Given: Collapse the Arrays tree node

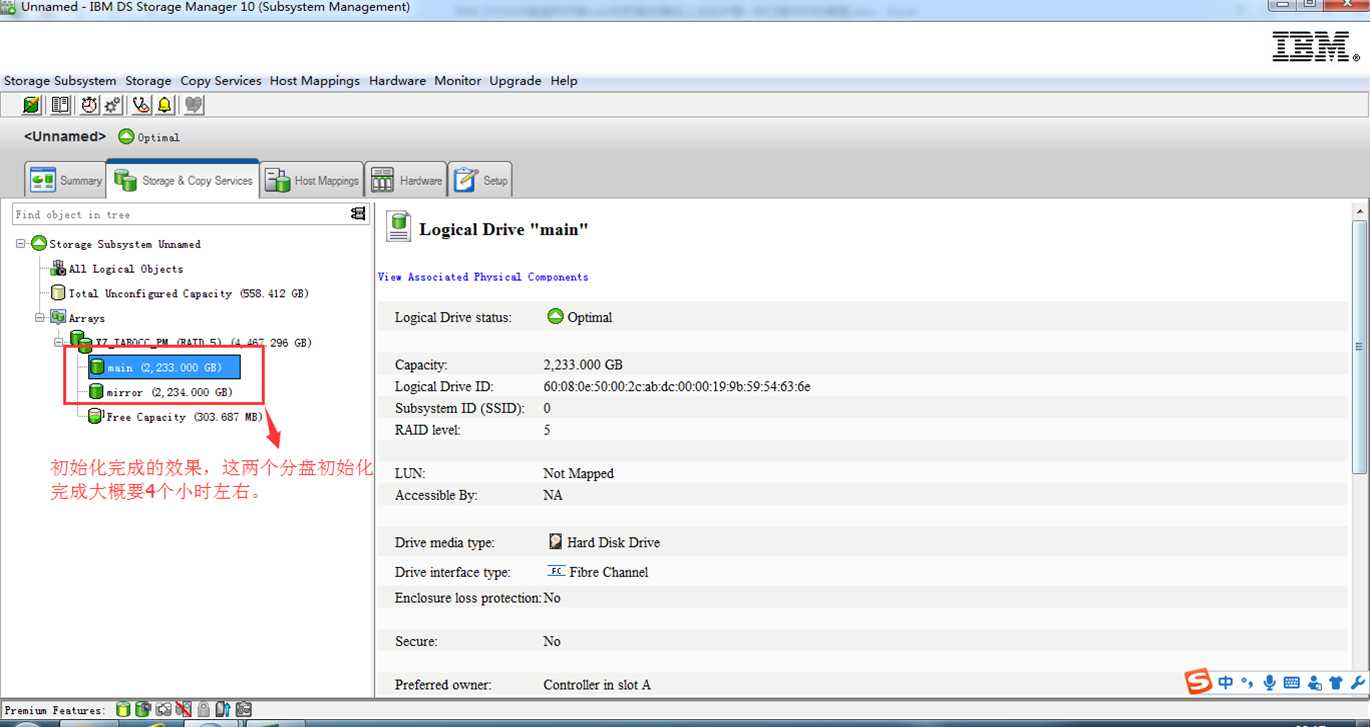Looking at the screenshot, I should 40,317.
